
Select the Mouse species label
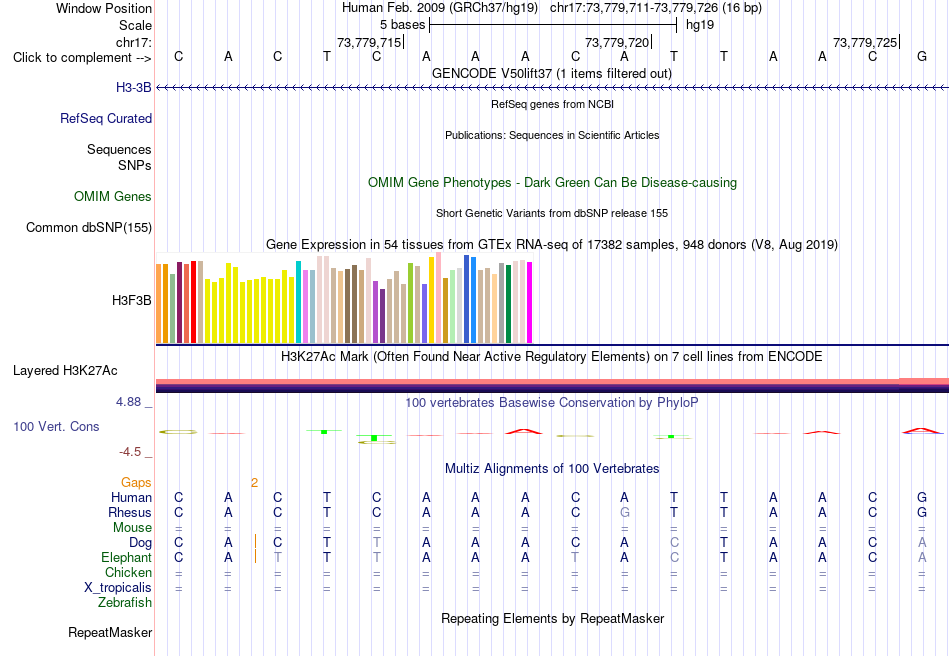coord(132,528)
